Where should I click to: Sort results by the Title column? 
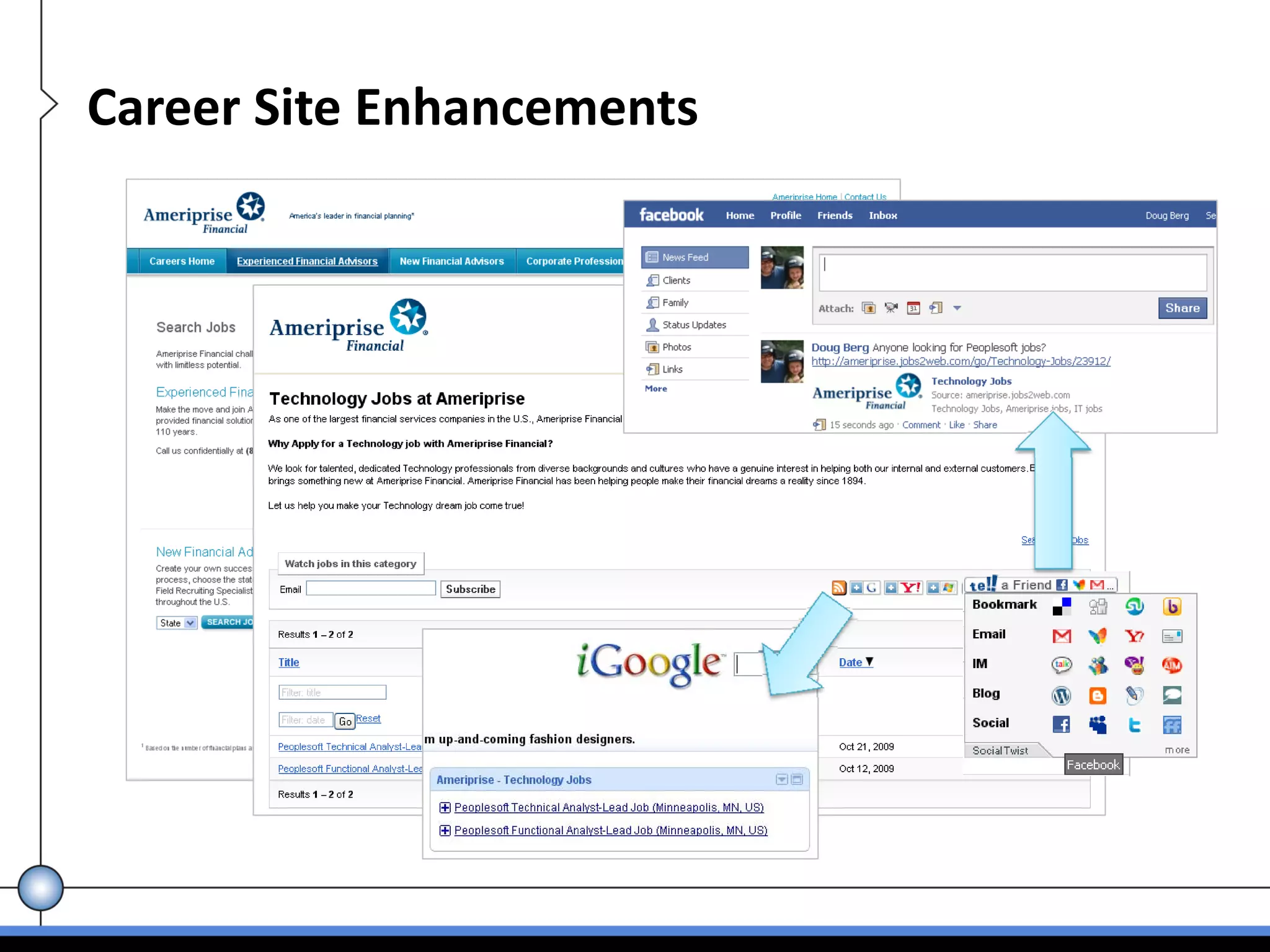tap(288, 662)
